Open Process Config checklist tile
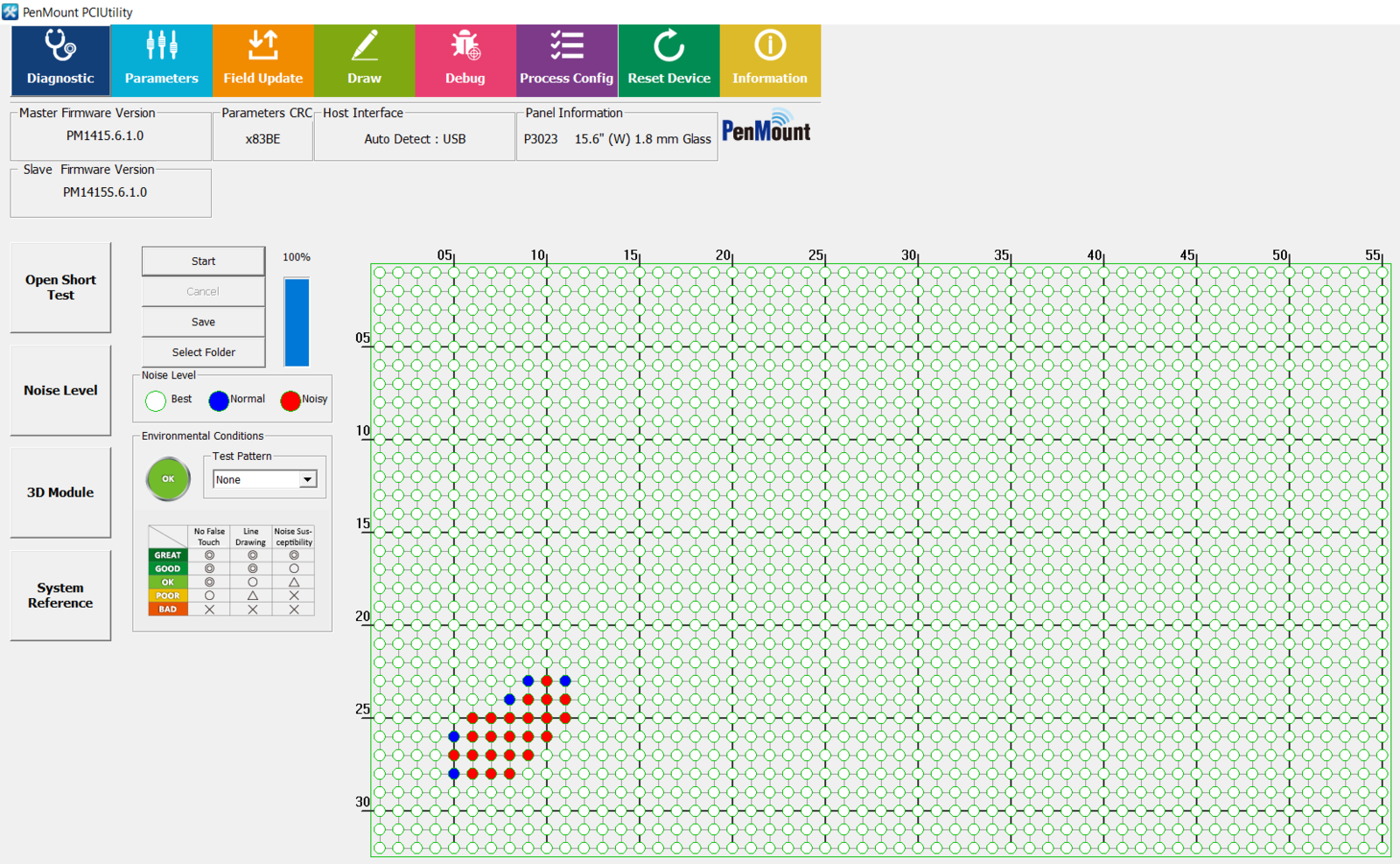The image size is (1400, 864). [x=567, y=59]
